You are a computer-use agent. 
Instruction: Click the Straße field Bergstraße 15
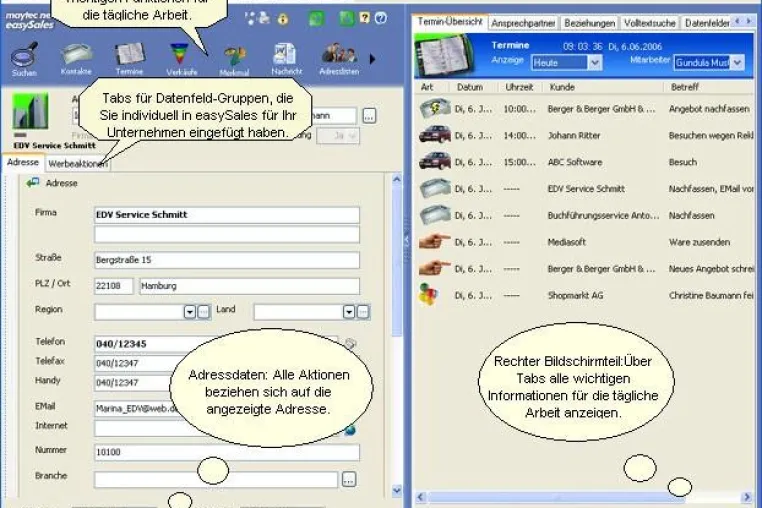point(227,260)
